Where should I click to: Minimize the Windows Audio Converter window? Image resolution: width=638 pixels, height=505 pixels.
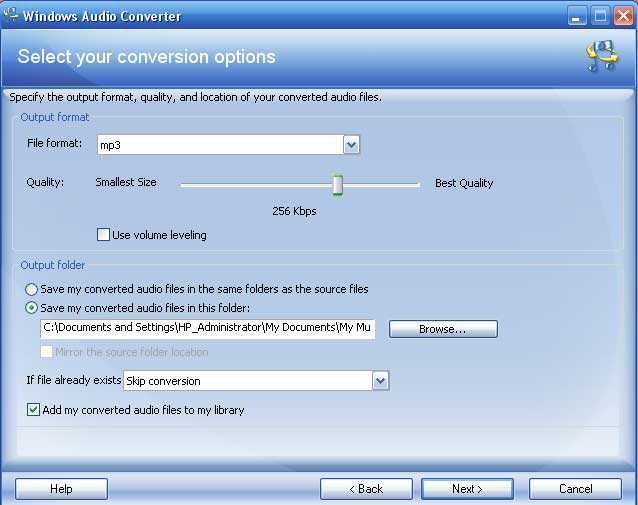577,16
